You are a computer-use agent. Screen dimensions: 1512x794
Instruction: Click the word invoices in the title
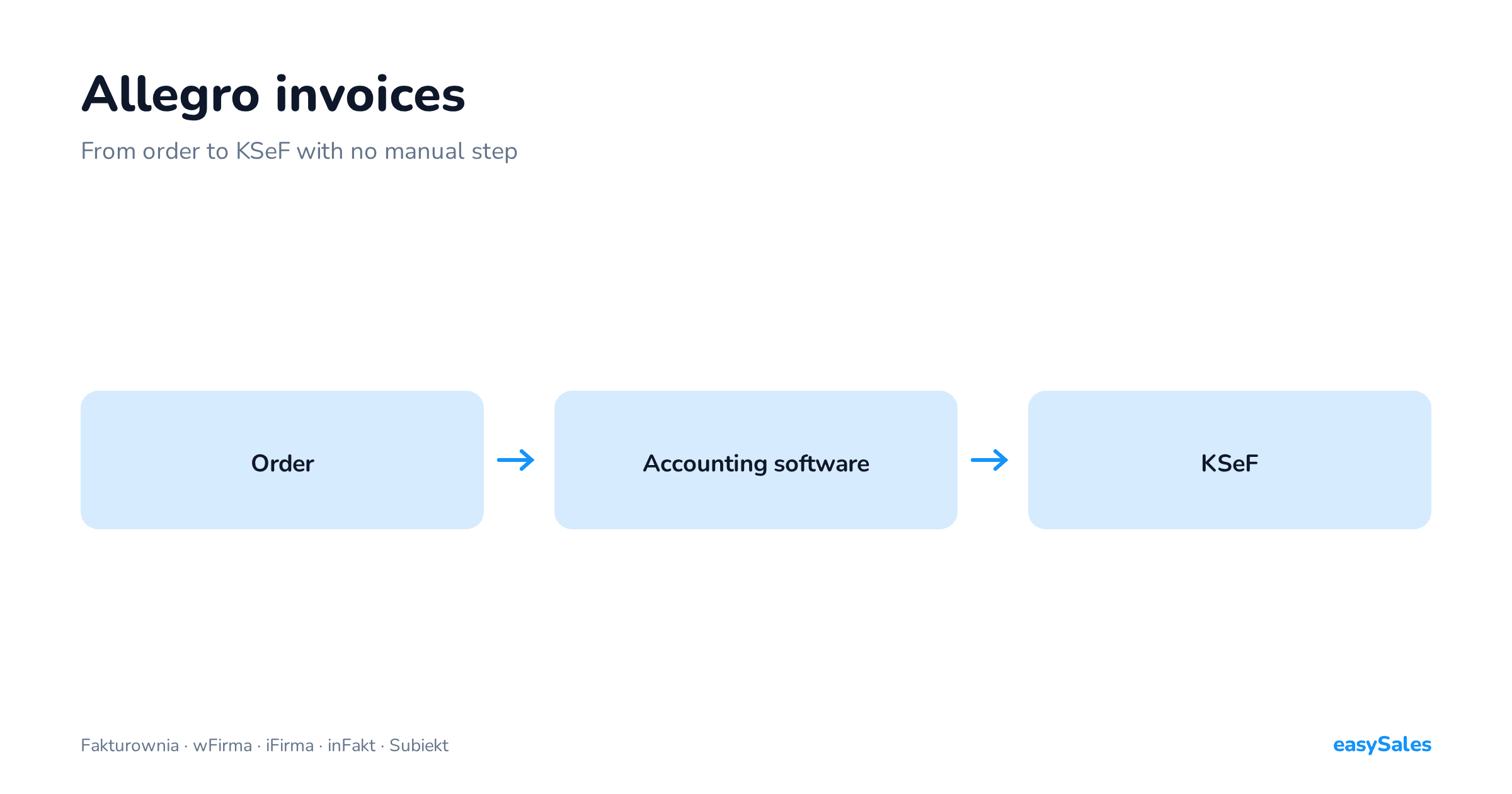coord(370,95)
